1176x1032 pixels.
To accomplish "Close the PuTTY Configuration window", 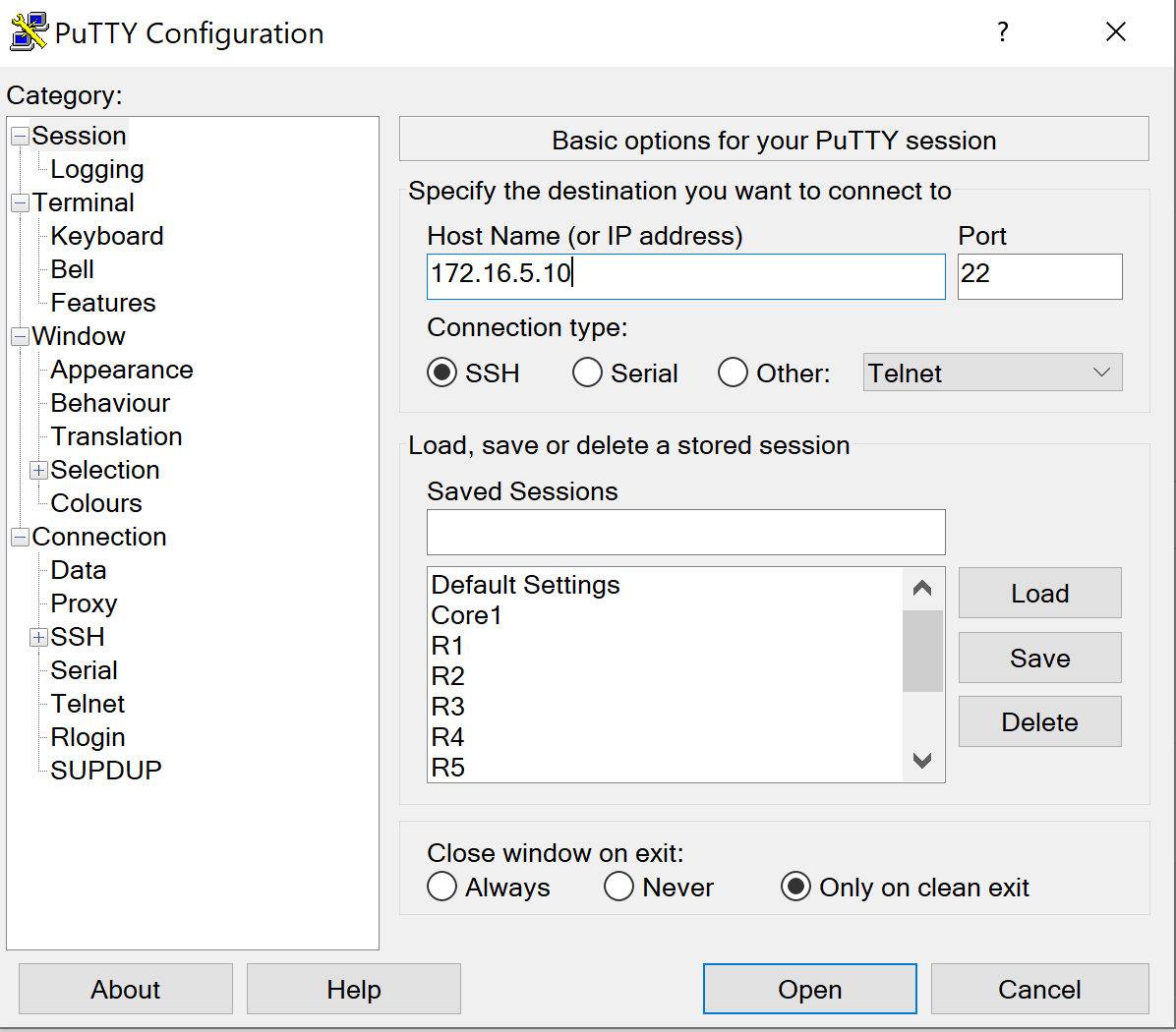I will click(x=1116, y=32).
